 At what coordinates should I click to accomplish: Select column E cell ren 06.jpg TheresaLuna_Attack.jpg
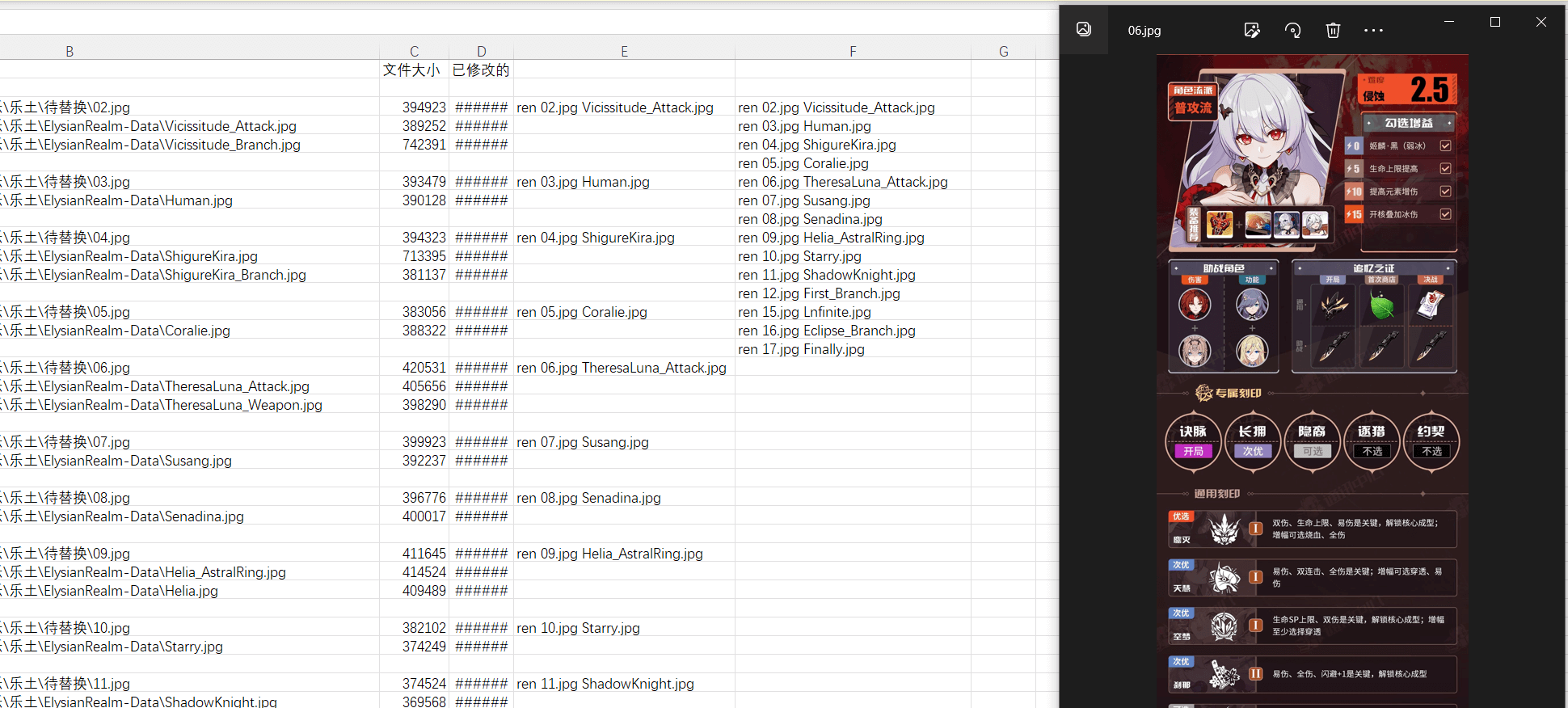click(624, 367)
